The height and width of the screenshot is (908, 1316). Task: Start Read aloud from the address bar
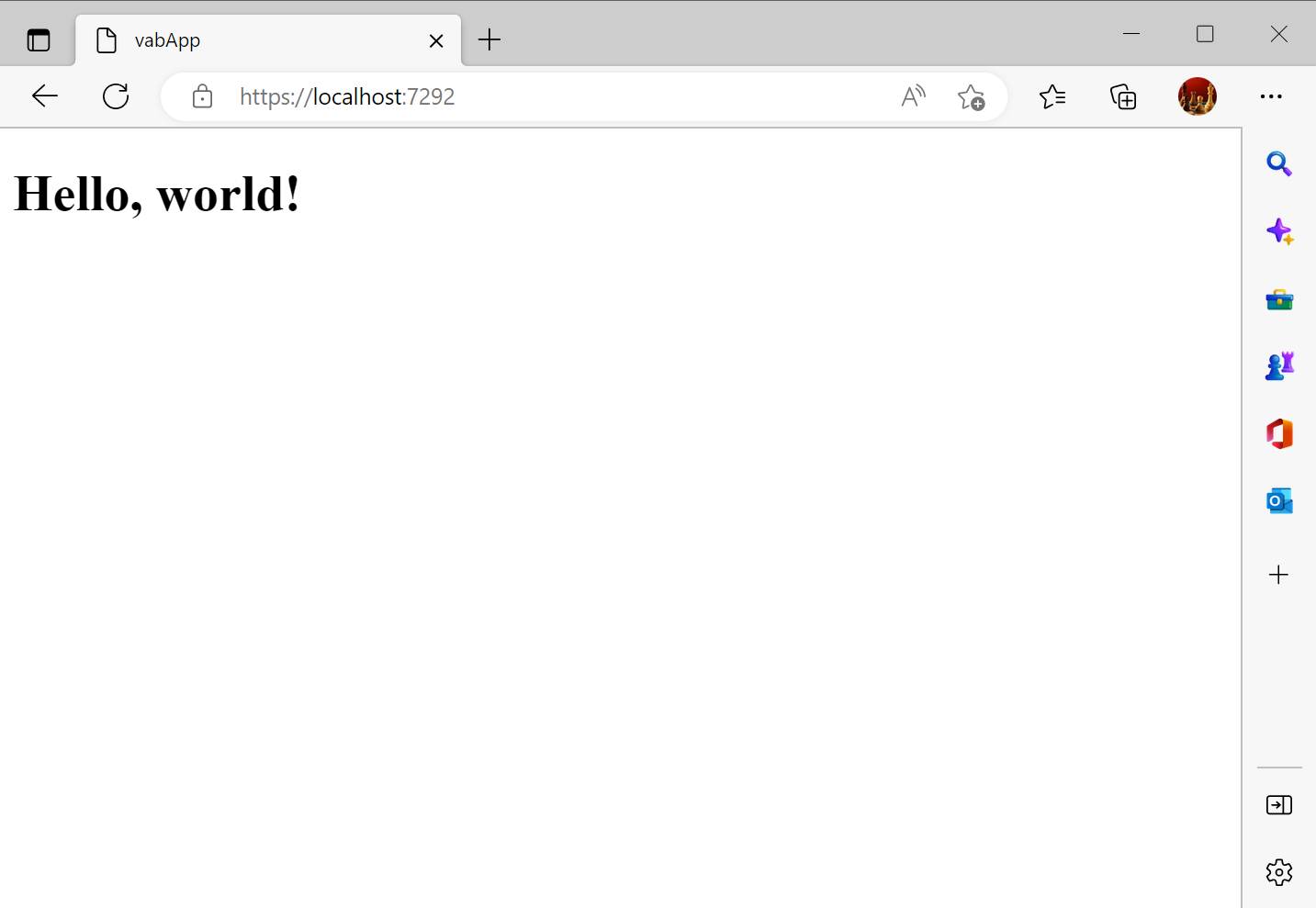tap(913, 96)
